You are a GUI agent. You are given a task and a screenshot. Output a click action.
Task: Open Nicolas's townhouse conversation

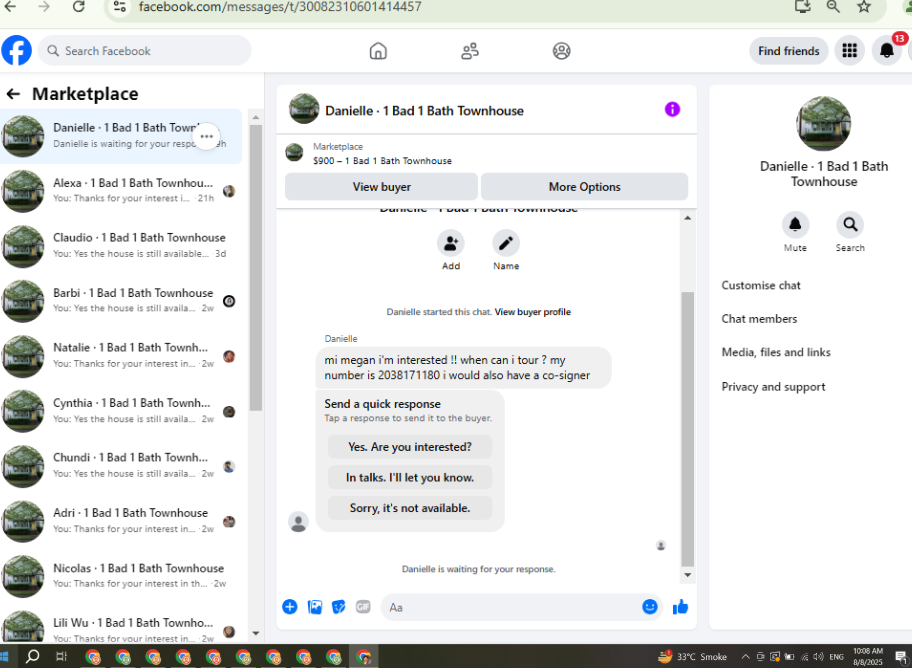(121, 576)
